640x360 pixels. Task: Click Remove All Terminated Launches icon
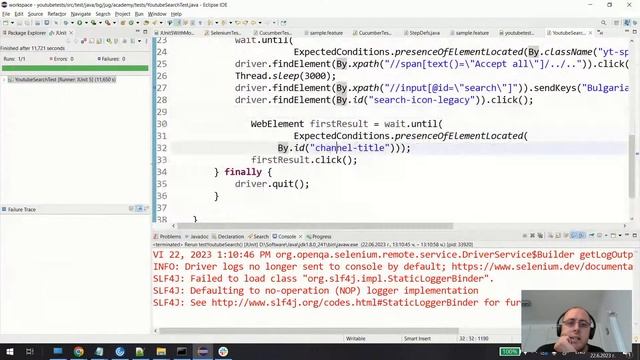540,236
